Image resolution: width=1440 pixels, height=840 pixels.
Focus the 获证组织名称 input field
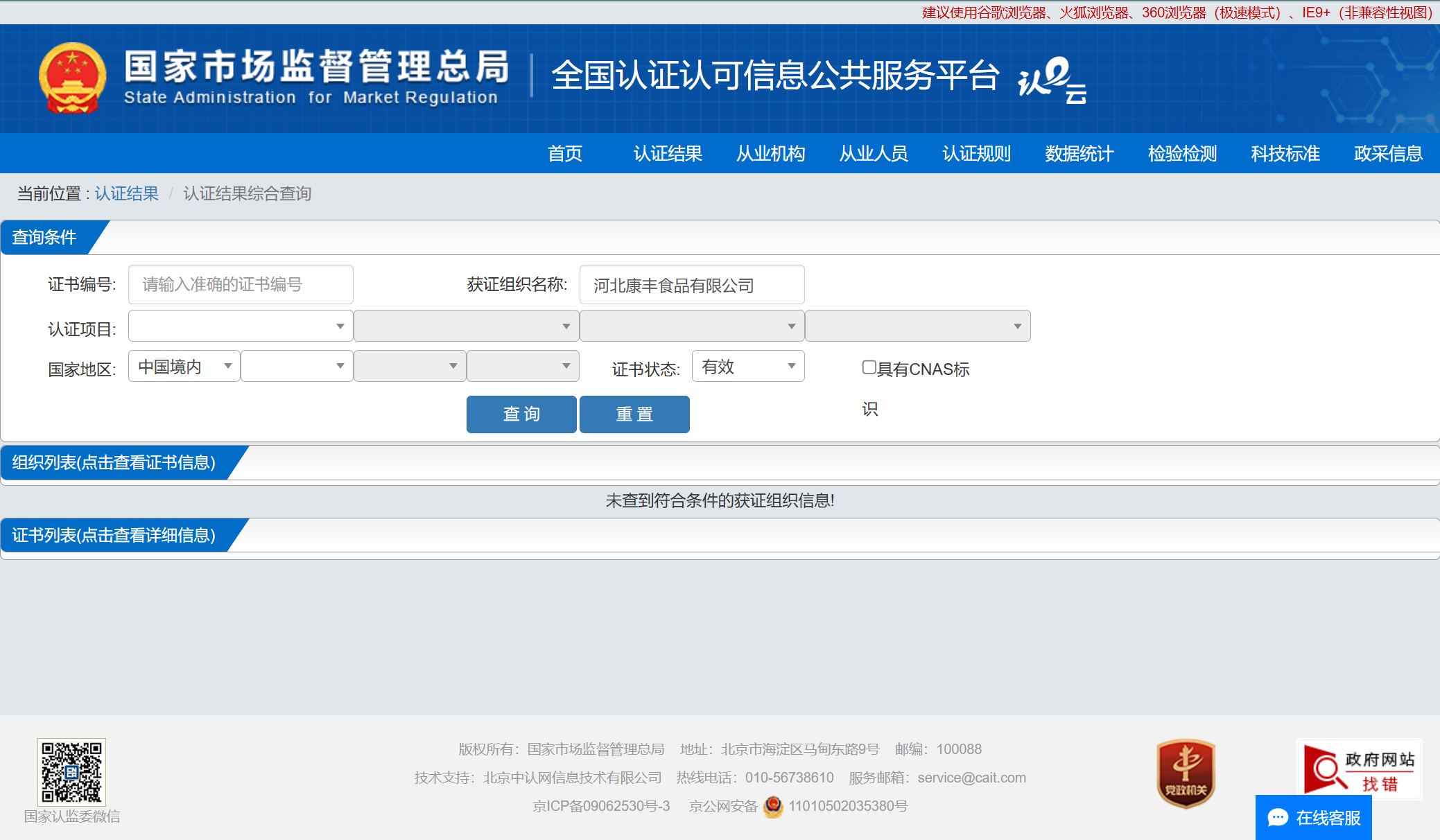(692, 284)
